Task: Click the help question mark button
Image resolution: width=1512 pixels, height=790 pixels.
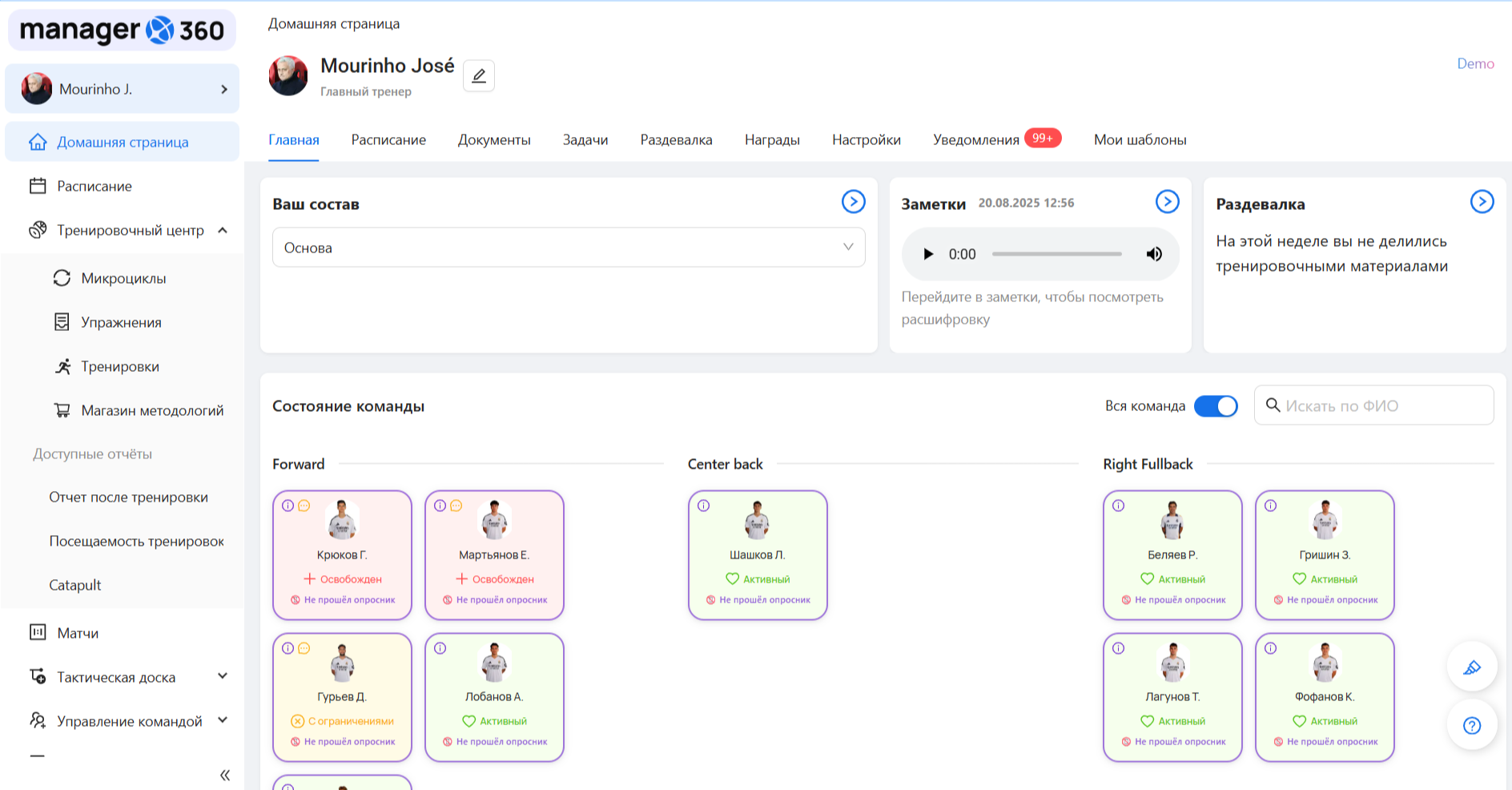Action: (x=1472, y=725)
